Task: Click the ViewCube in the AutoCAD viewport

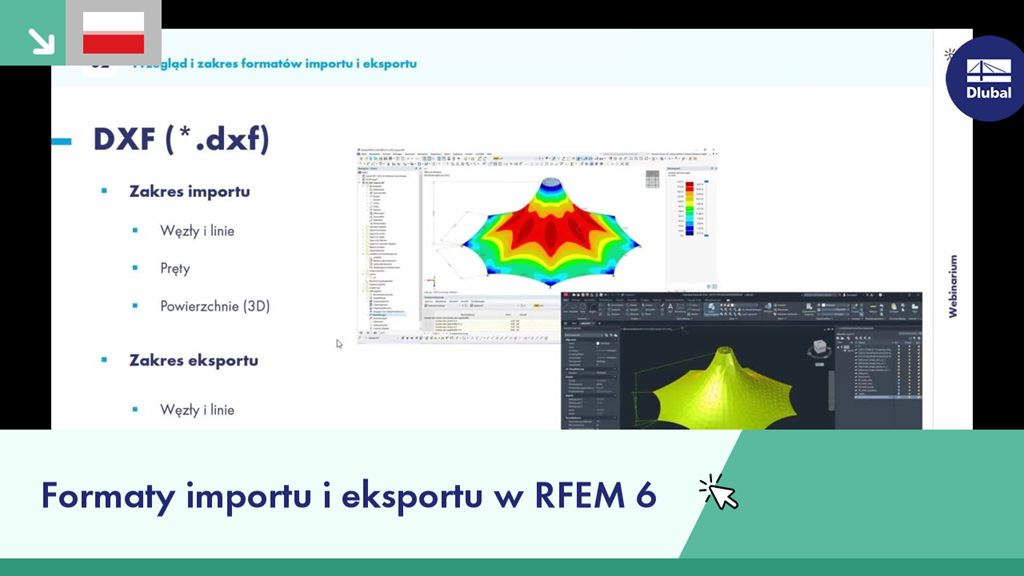Action: tap(818, 348)
